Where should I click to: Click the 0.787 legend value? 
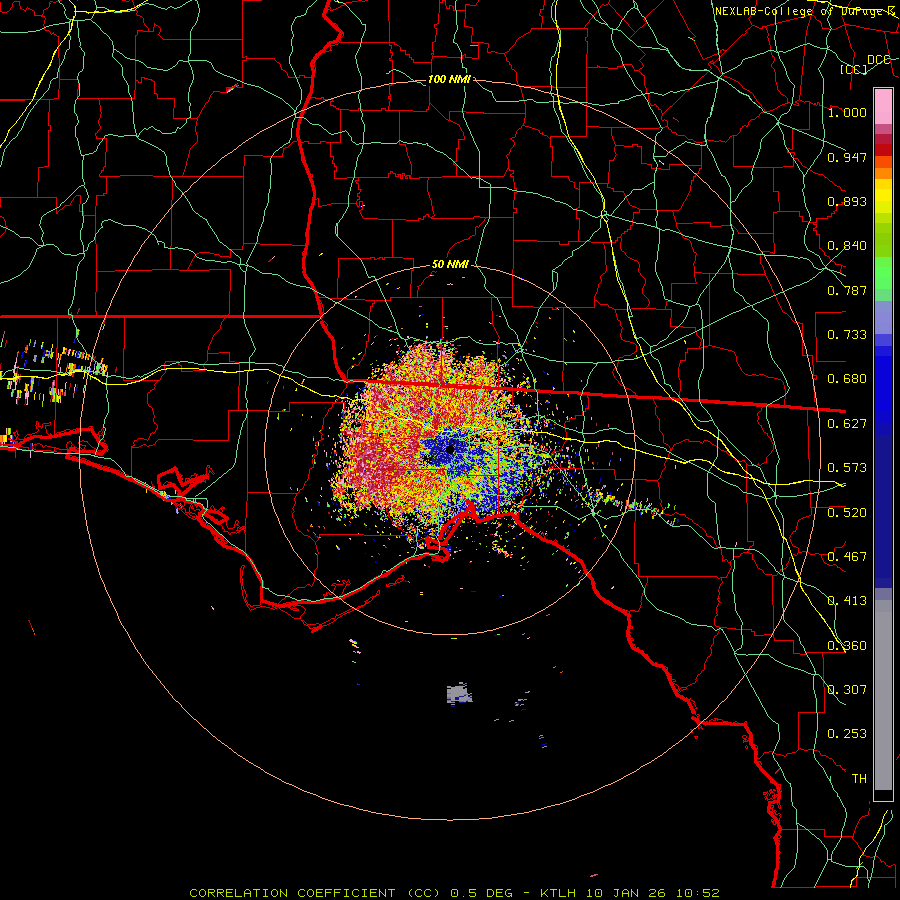pyautogui.click(x=847, y=290)
